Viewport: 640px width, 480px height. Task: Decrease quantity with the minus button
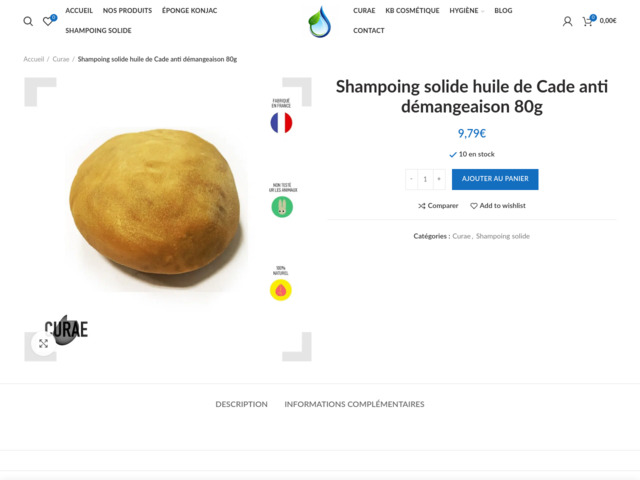click(411, 179)
